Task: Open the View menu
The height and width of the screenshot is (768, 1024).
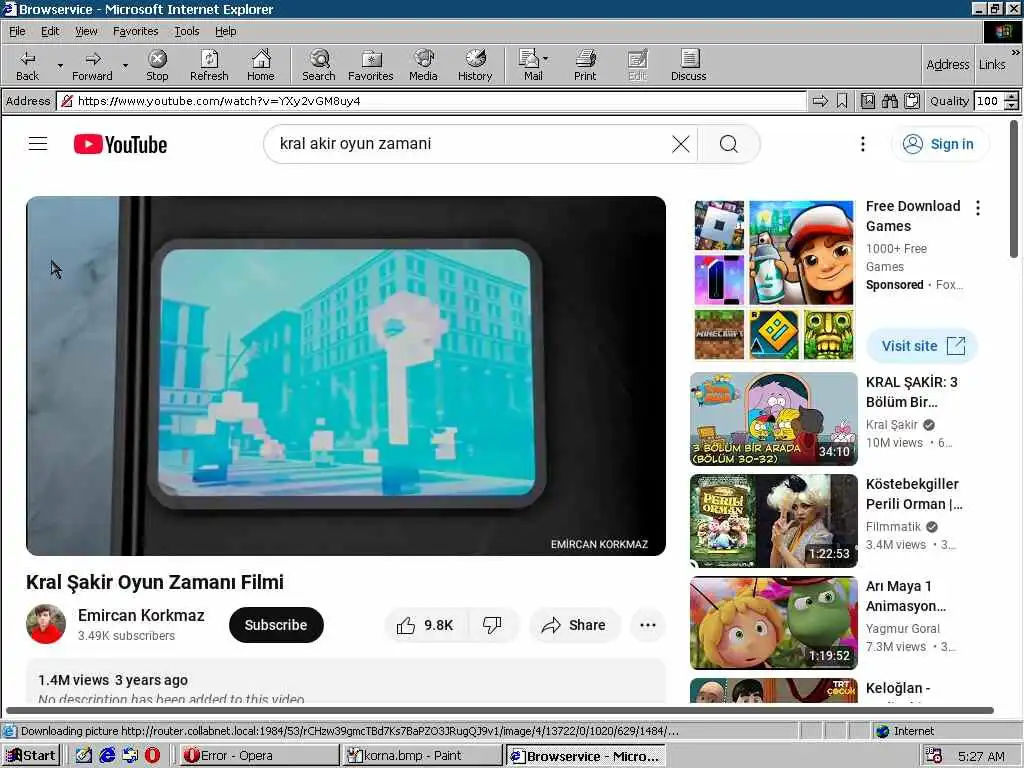Action: click(86, 31)
